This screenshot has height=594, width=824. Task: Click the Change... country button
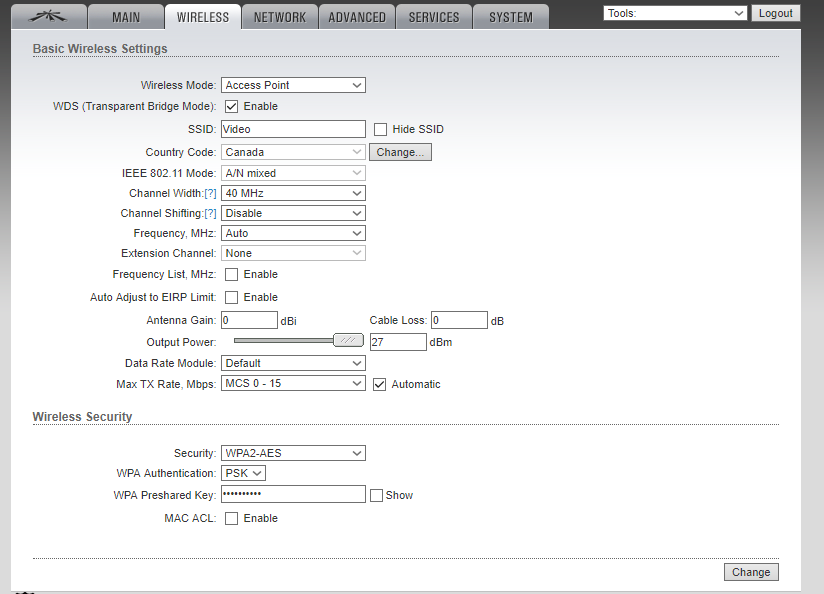400,152
